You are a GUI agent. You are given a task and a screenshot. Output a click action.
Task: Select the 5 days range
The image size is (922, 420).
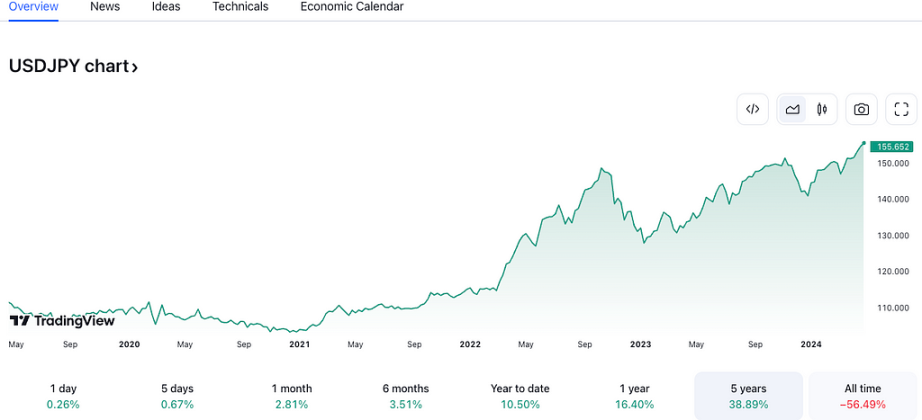click(177, 396)
